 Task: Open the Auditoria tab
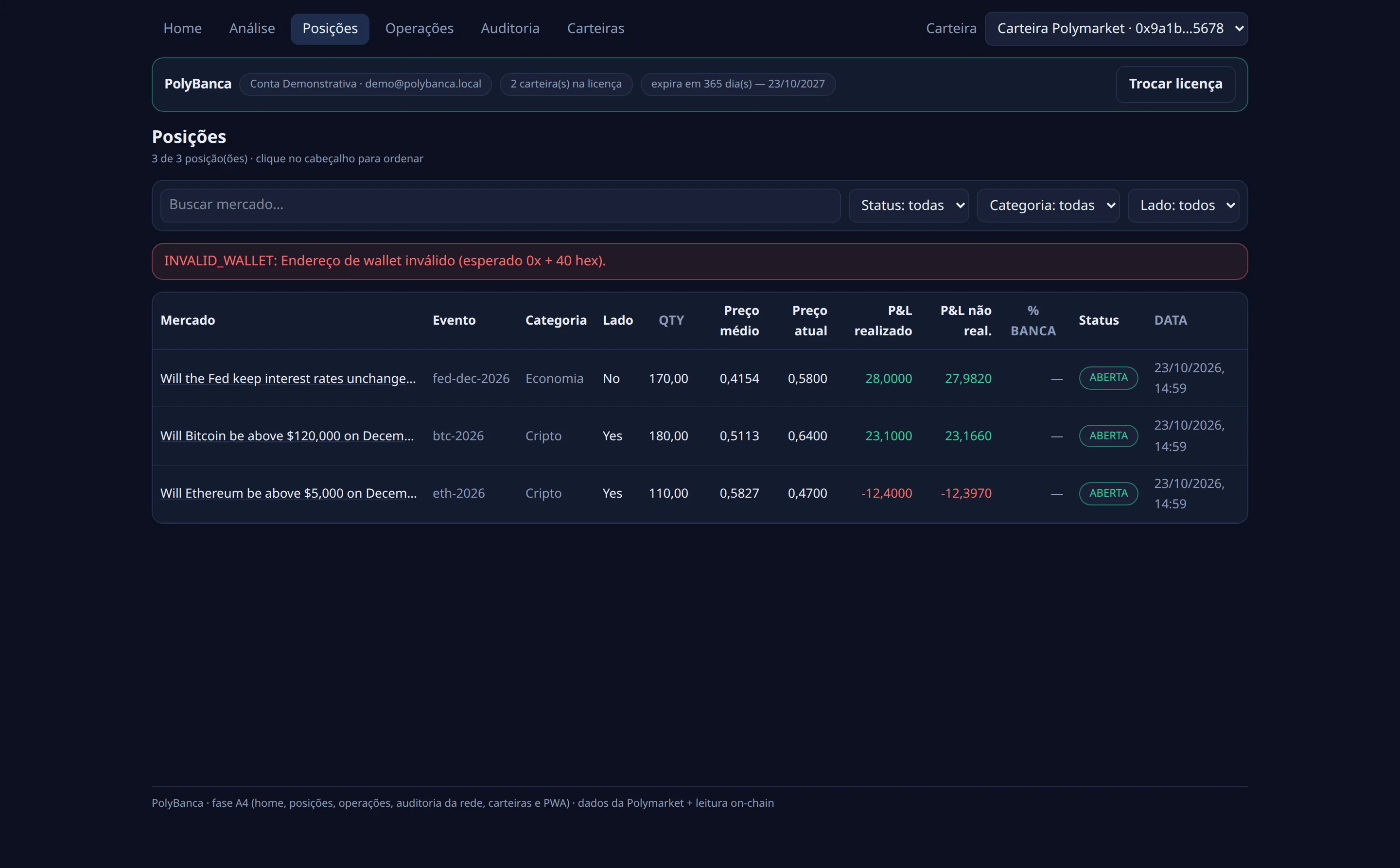pos(510,29)
